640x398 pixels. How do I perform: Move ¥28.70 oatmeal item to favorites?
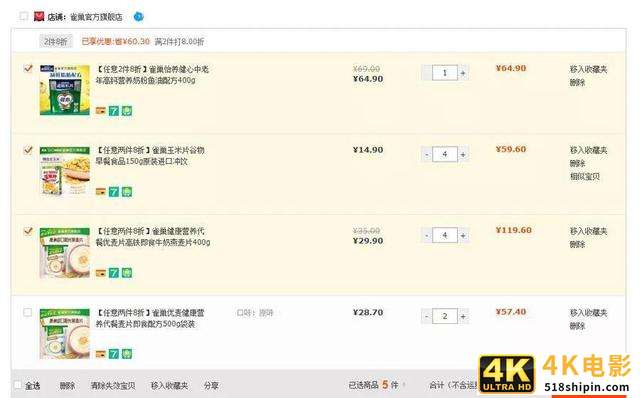click(589, 313)
